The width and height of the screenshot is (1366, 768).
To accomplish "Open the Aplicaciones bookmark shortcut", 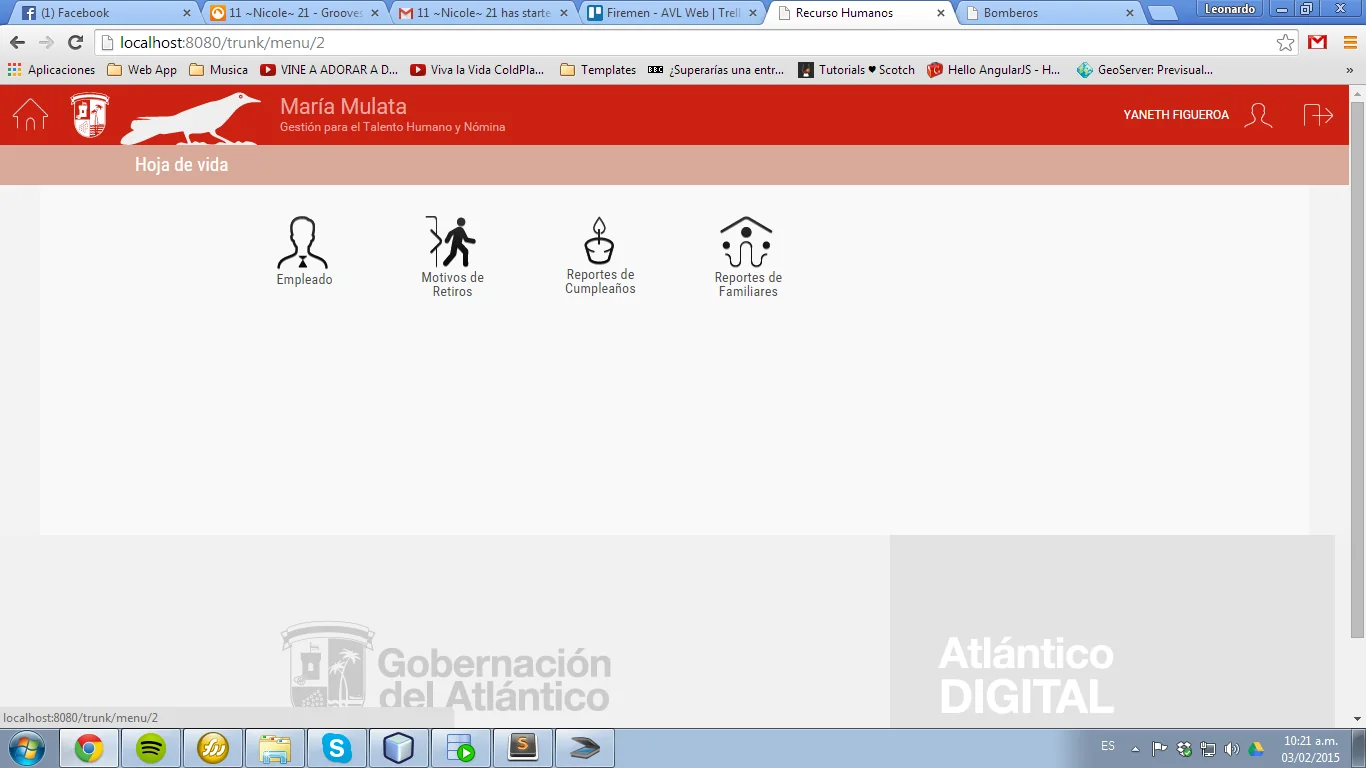I will point(51,70).
